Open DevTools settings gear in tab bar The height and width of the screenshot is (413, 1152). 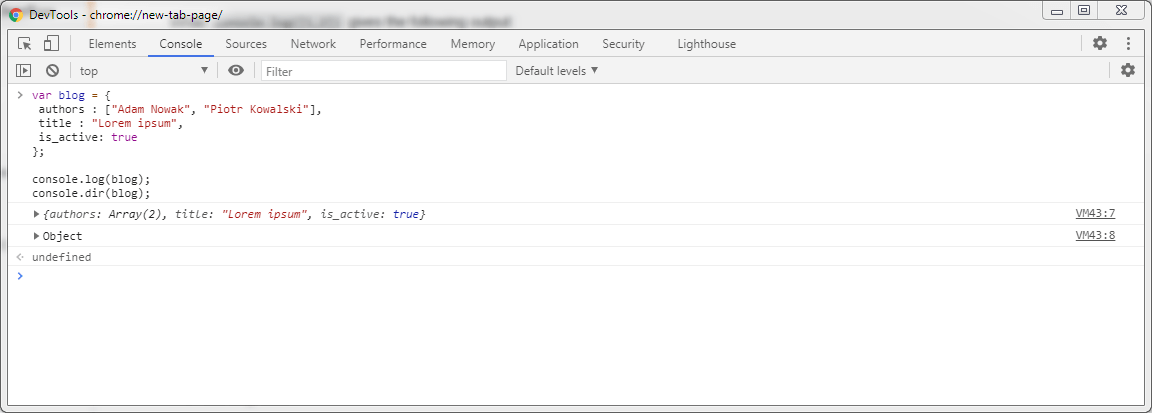point(1100,43)
